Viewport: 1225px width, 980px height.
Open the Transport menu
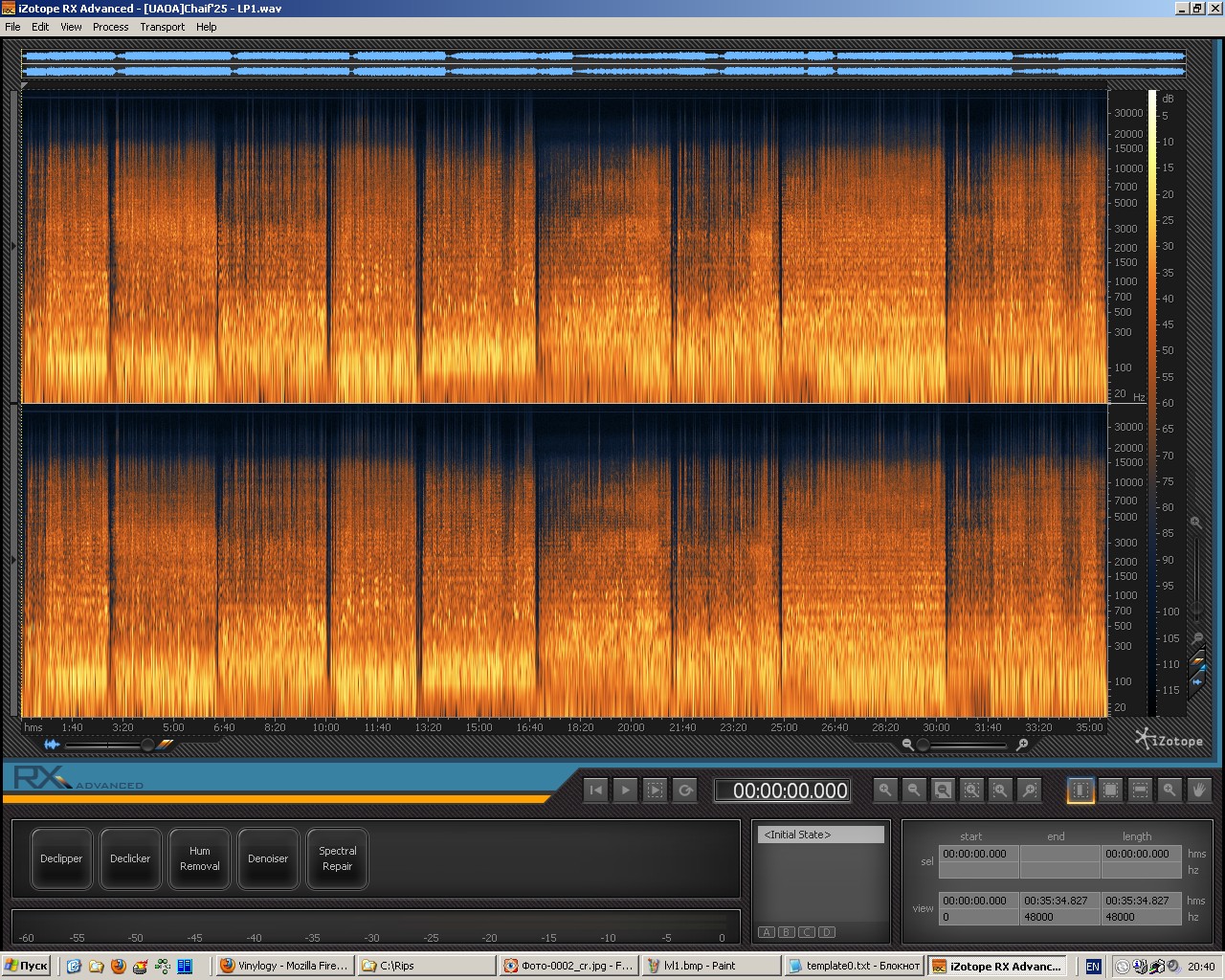[162, 27]
